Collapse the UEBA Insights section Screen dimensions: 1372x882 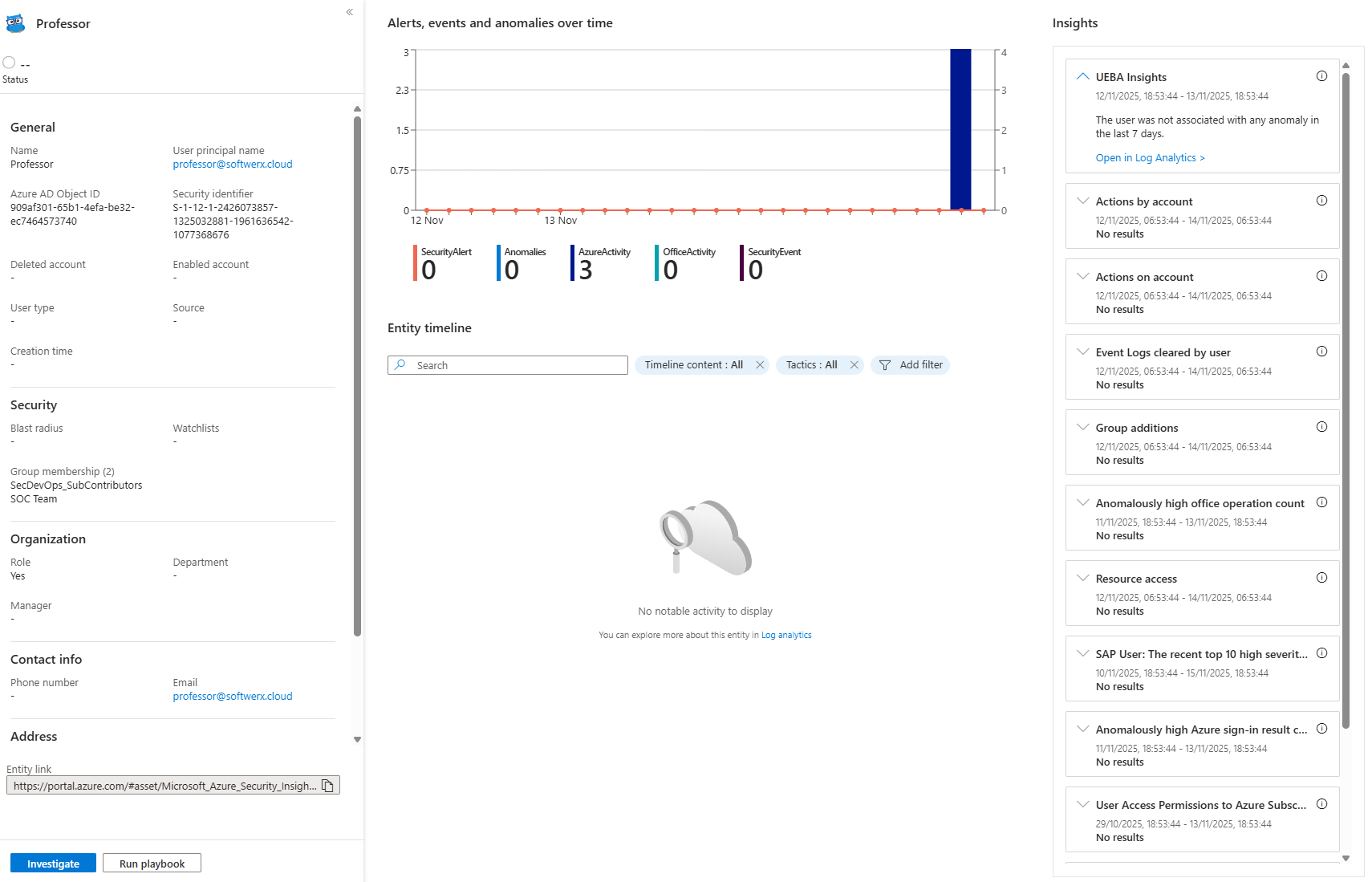coord(1082,76)
